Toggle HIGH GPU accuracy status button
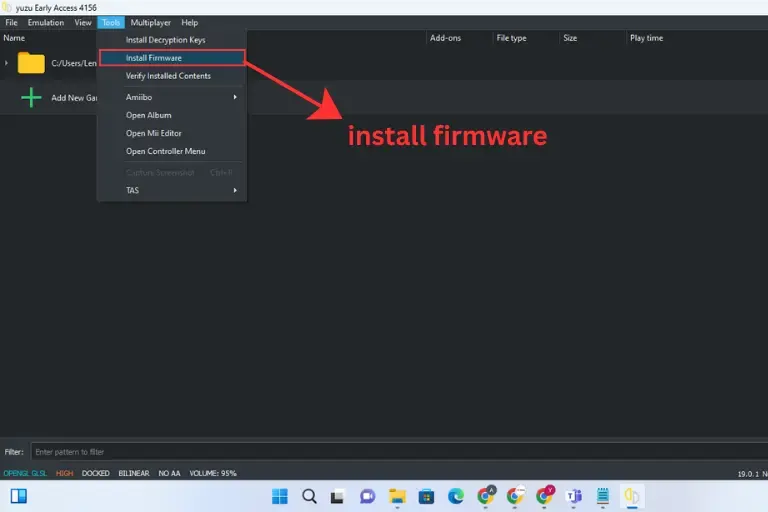Image resolution: width=768 pixels, height=512 pixels. point(64,473)
